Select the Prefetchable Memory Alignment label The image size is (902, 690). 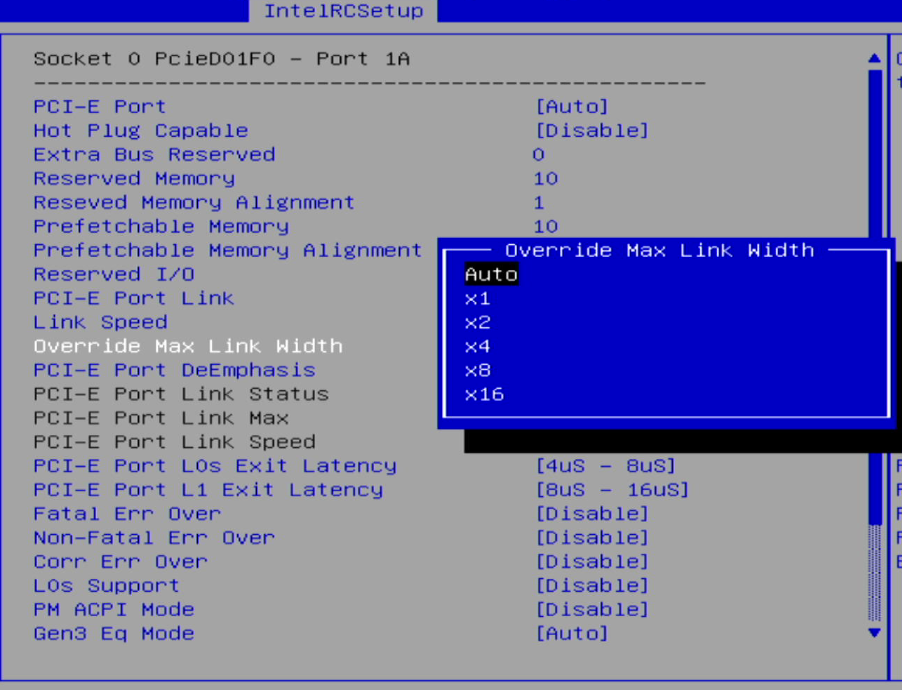tap(228, 250)
